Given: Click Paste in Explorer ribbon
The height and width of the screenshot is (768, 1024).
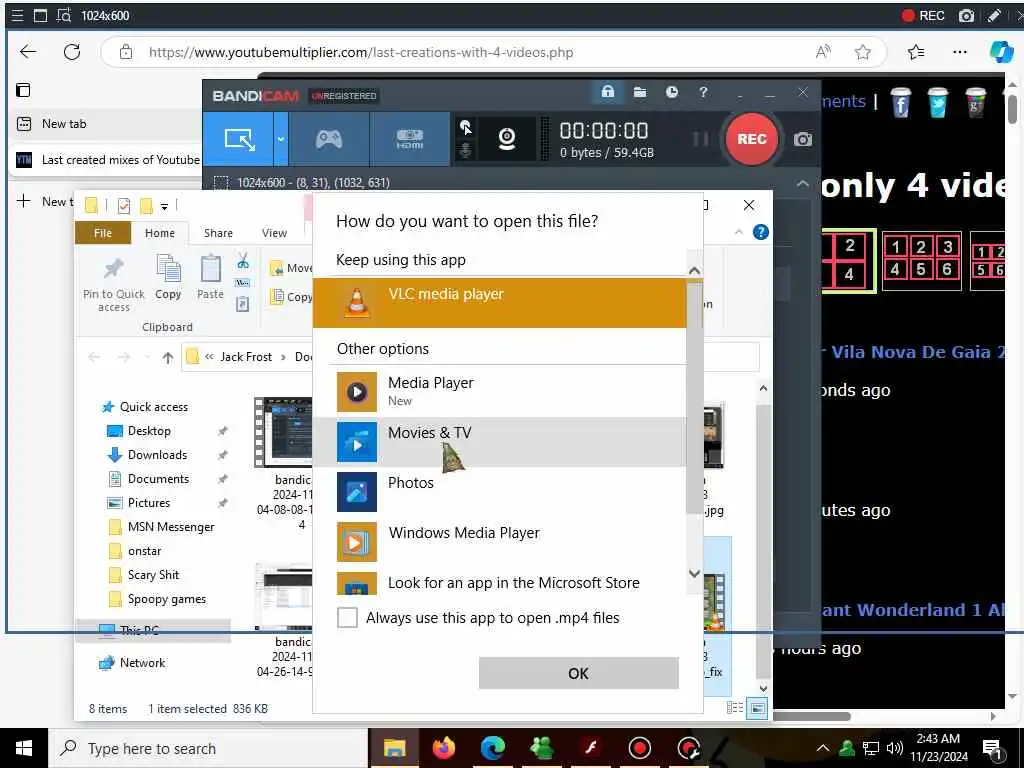Looking at the screenshot, I should 210,278.
